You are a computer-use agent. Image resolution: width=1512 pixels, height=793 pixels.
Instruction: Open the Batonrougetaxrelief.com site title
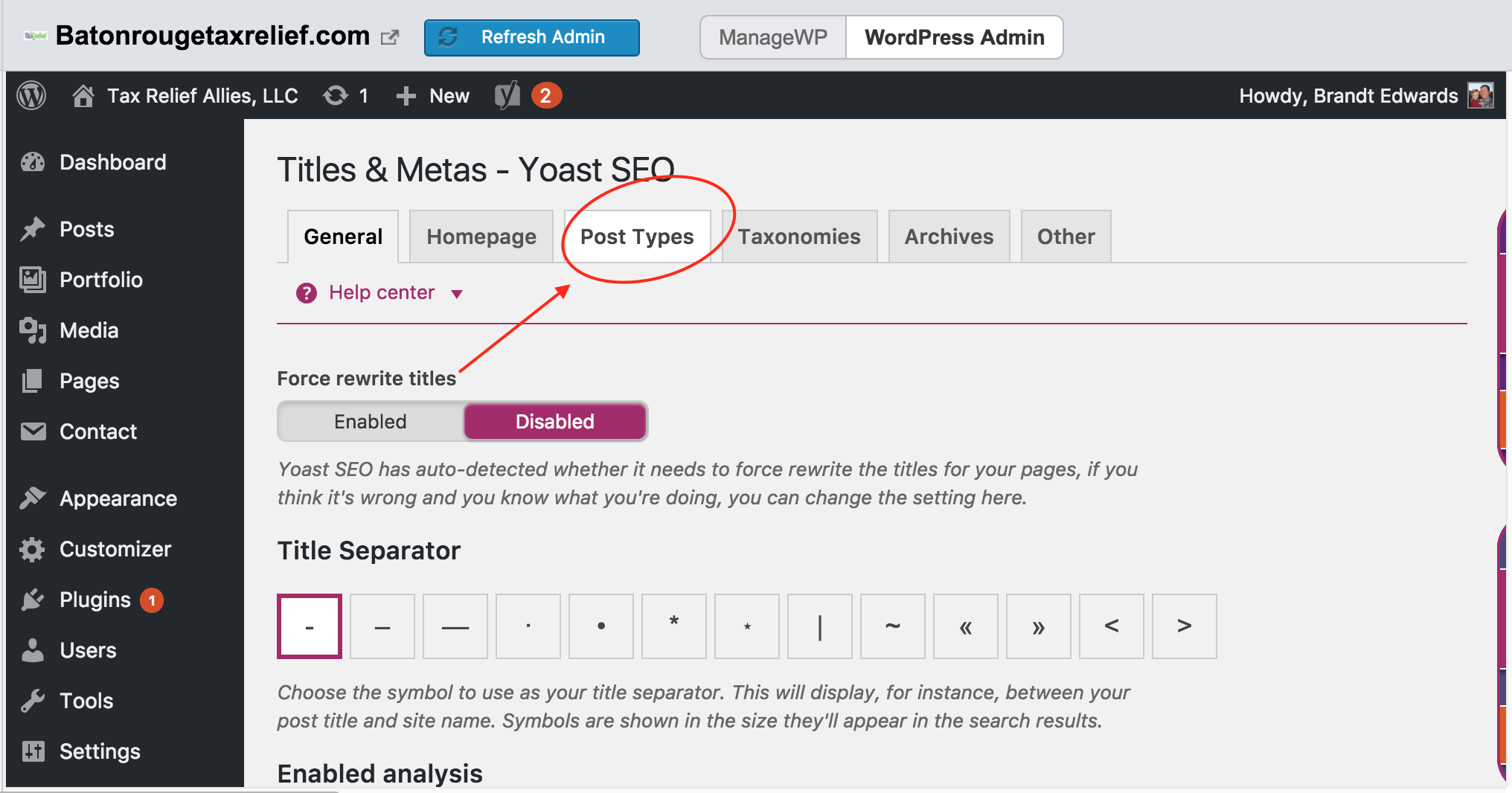pyautogui.click(x=213, y=36)
